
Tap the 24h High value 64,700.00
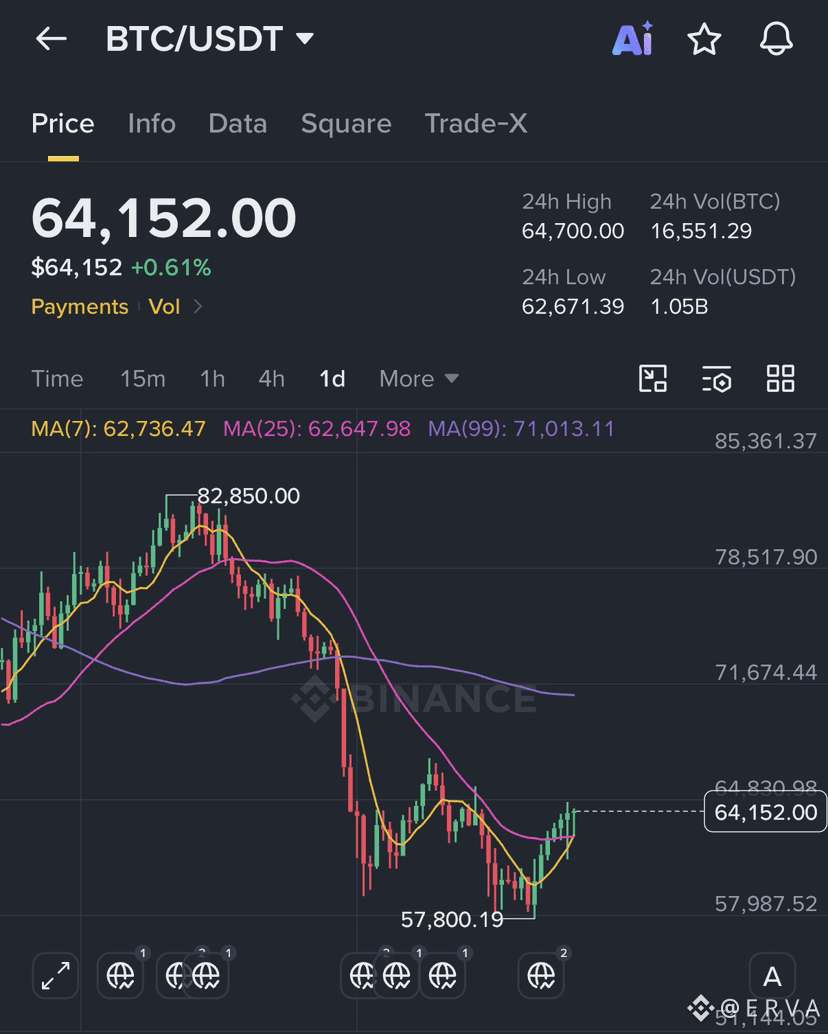tap(573, 231)
